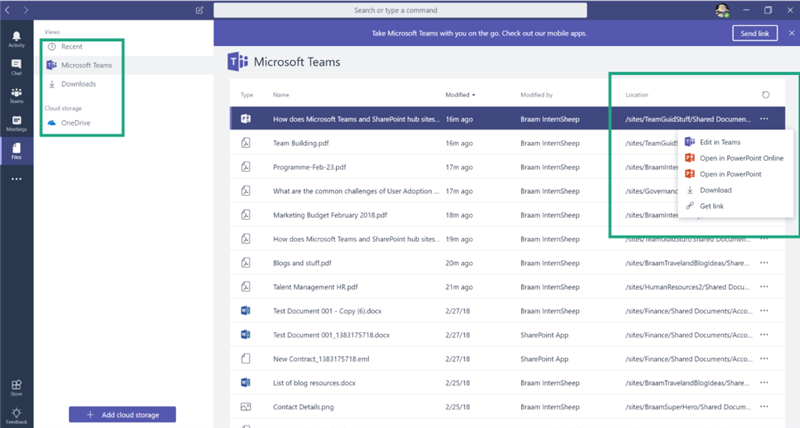Click the Send link button

[755, 33]
